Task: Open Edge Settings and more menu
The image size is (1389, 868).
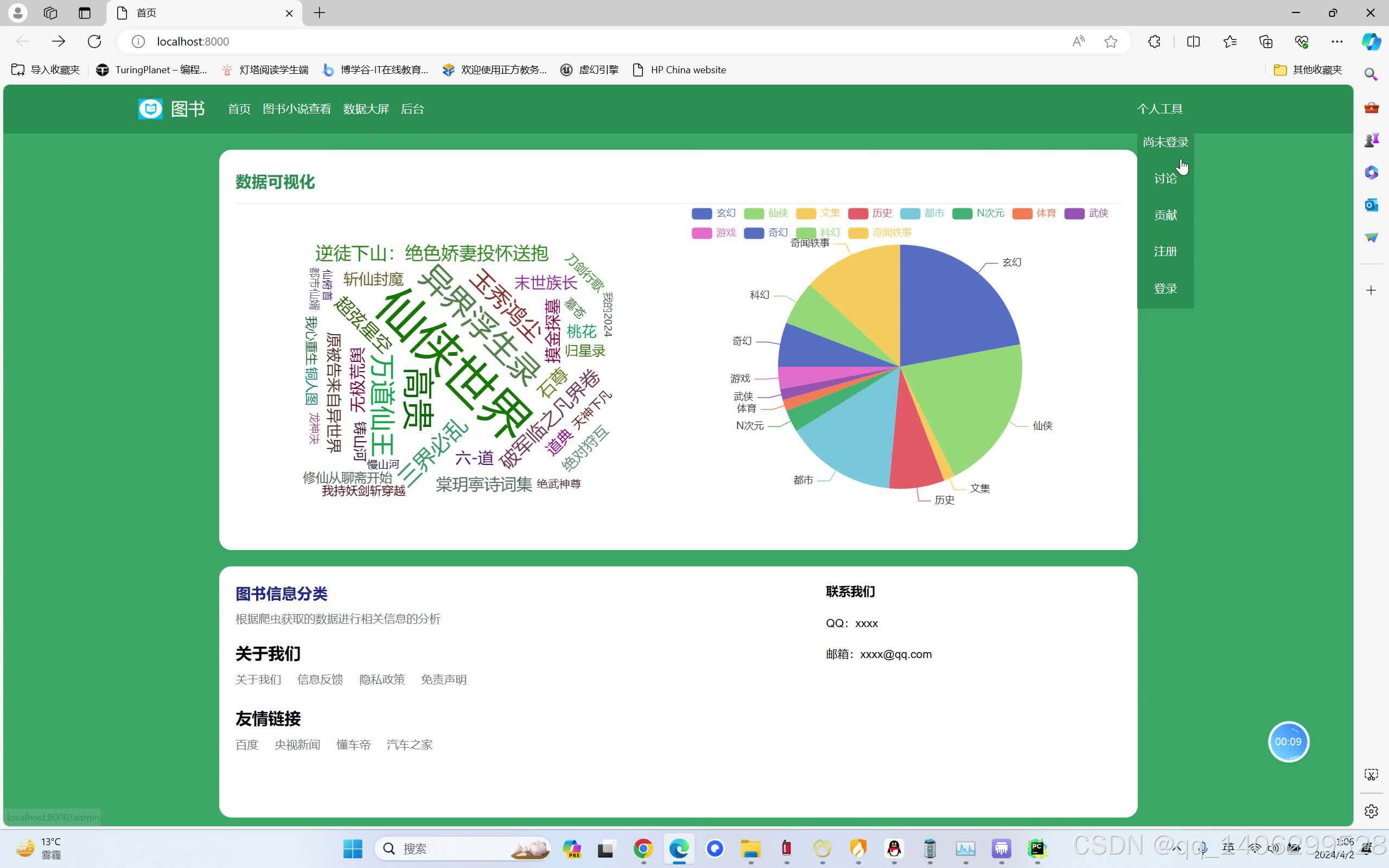Action: [1337, 41]
